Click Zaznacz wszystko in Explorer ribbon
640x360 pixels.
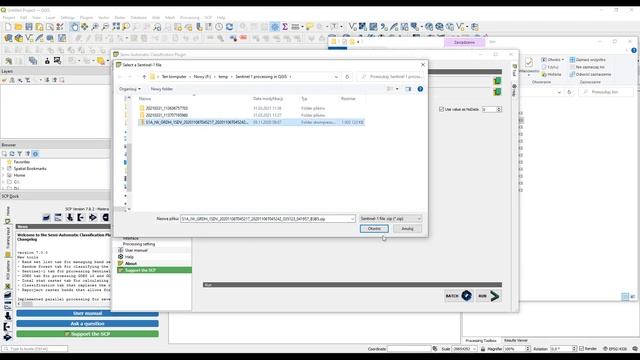pyautogui.click(x=587, y=60)
